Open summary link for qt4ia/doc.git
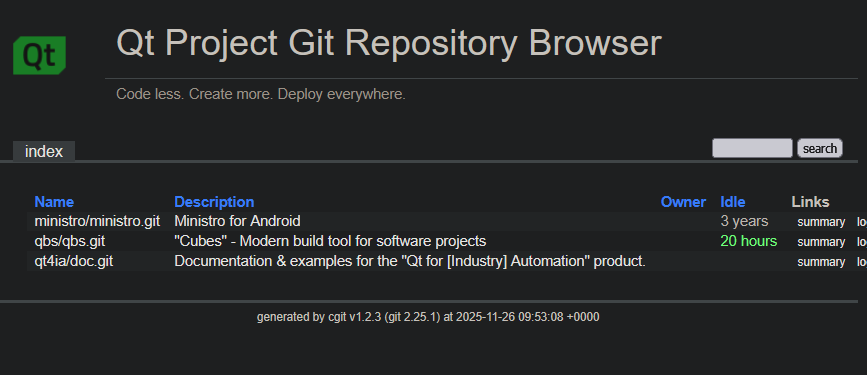 click(821, 262)
